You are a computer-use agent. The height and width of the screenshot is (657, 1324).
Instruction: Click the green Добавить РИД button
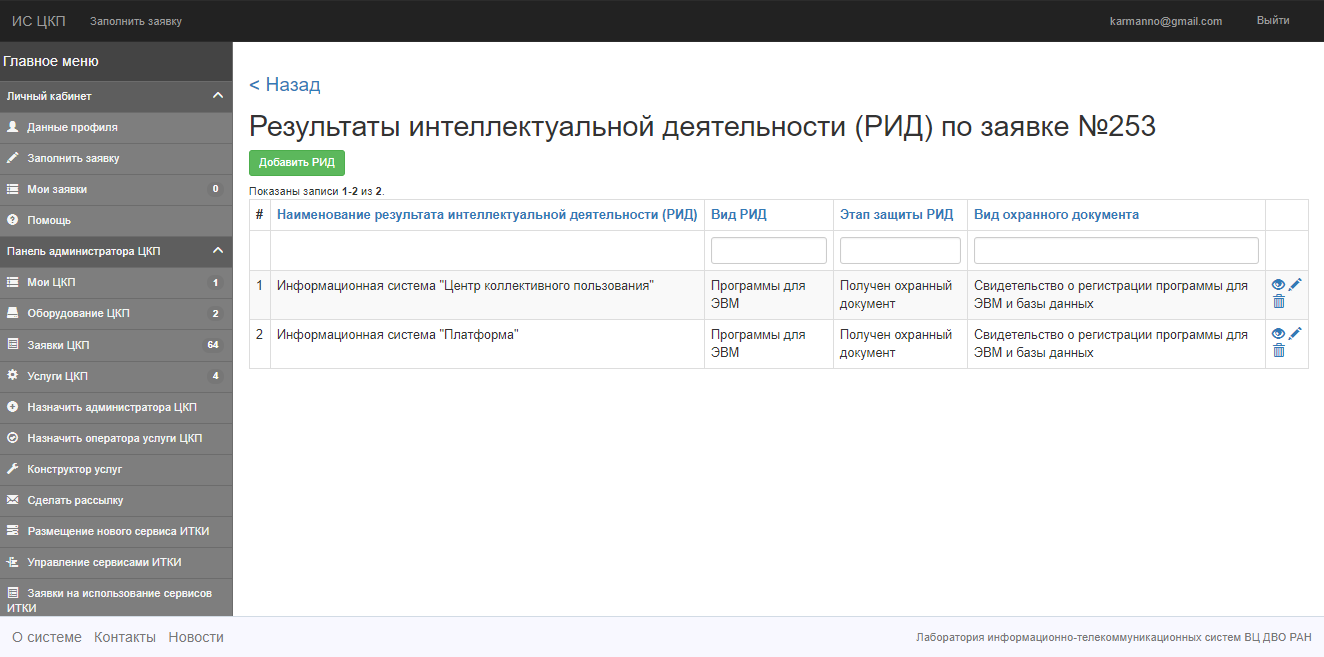297,163
